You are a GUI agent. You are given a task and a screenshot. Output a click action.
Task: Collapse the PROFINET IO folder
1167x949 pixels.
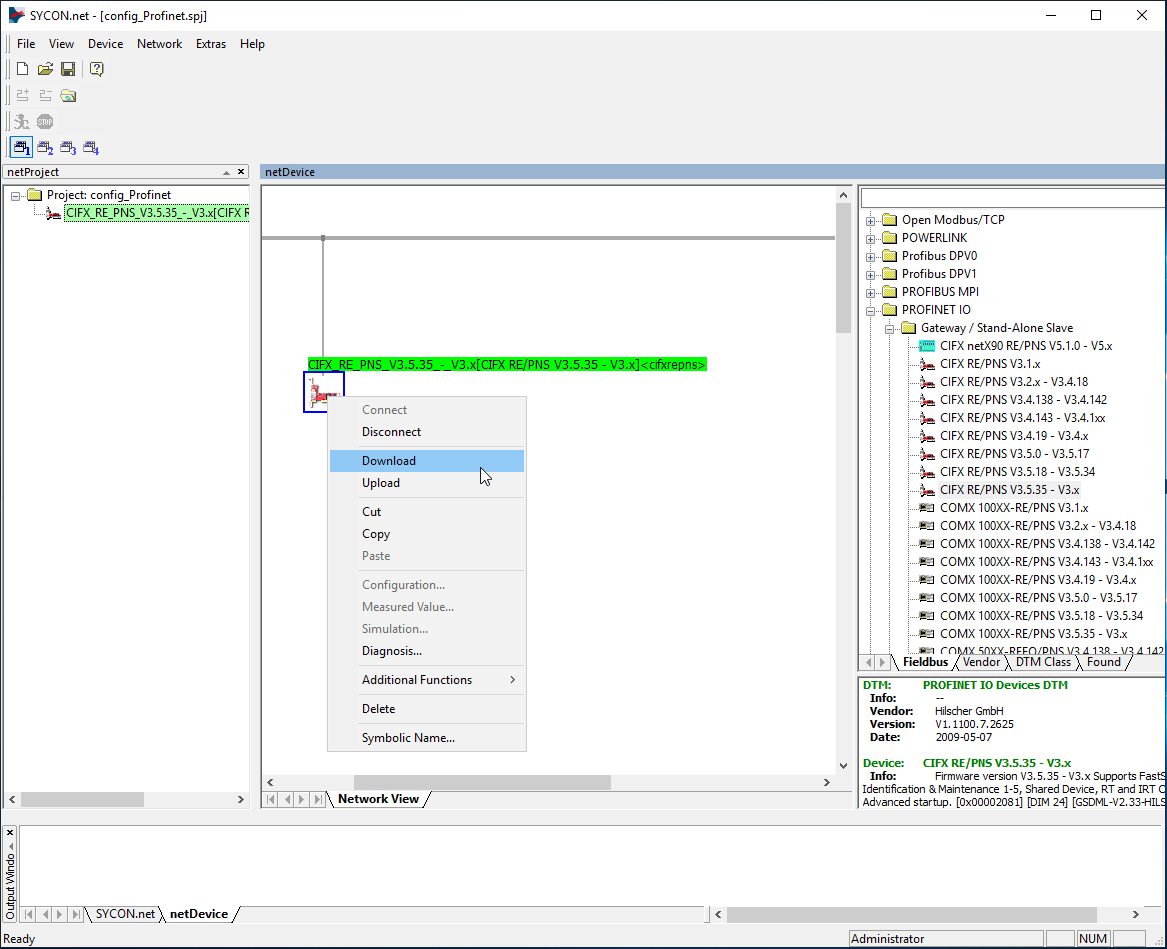point(871,310)
